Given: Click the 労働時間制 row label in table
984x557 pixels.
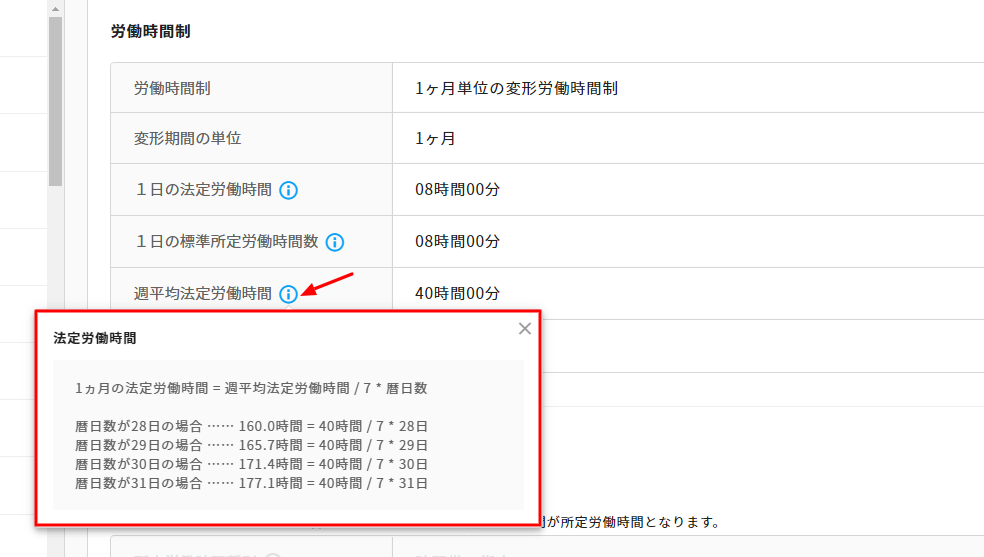Looking at the screenshot, I should (x=172, y=89).
